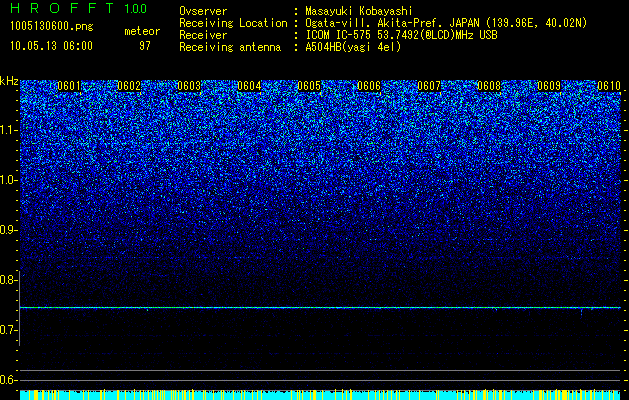Click the cyan-yellow meteor detection bar at bottom
Screen dimensions: 629x400
[320, 395]
